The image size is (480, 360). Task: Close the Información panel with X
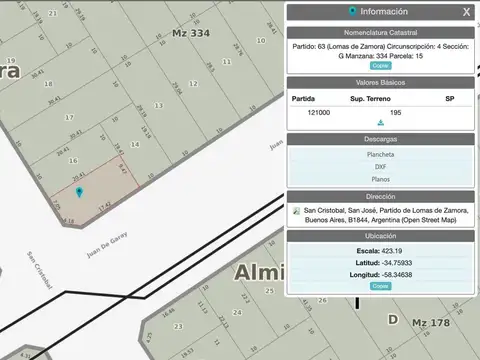[466, 12]
